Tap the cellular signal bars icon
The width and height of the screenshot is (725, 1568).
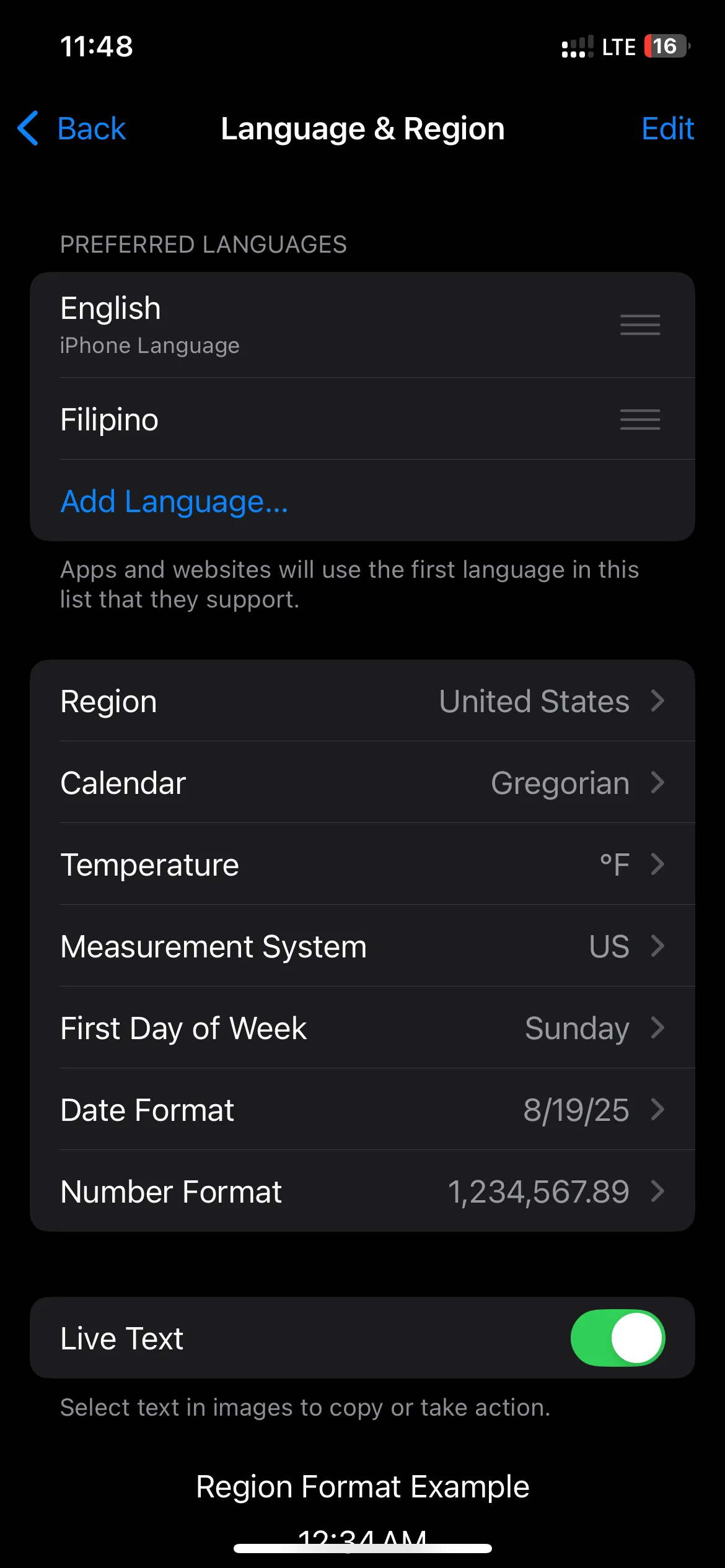(x=577, y=46)
